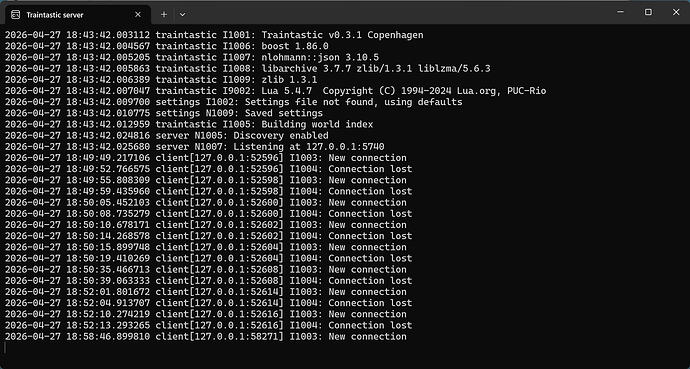The image size is (690, 369).
Task: Click the 'Discovery enabled' log line
Action: (x=167, y=135)
